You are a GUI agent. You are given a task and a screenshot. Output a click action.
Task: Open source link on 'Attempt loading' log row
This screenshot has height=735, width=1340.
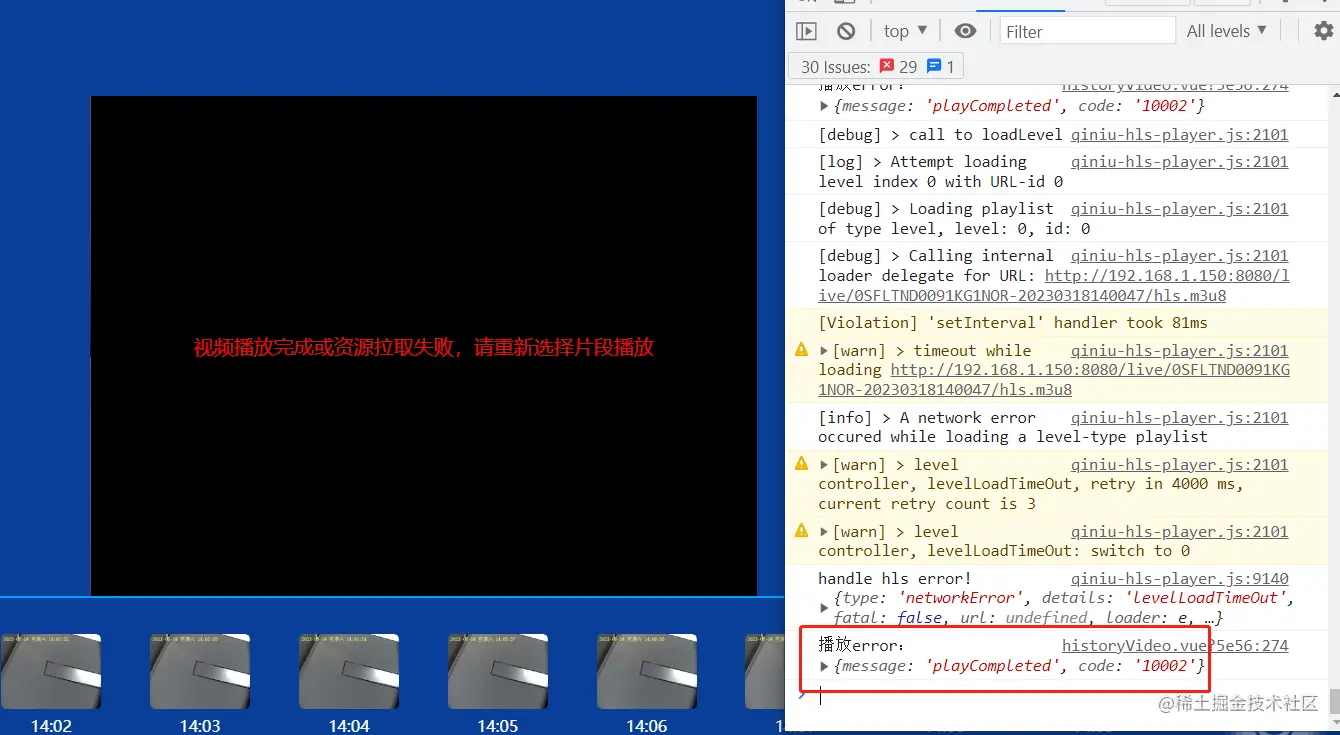tap(1179, 162)
